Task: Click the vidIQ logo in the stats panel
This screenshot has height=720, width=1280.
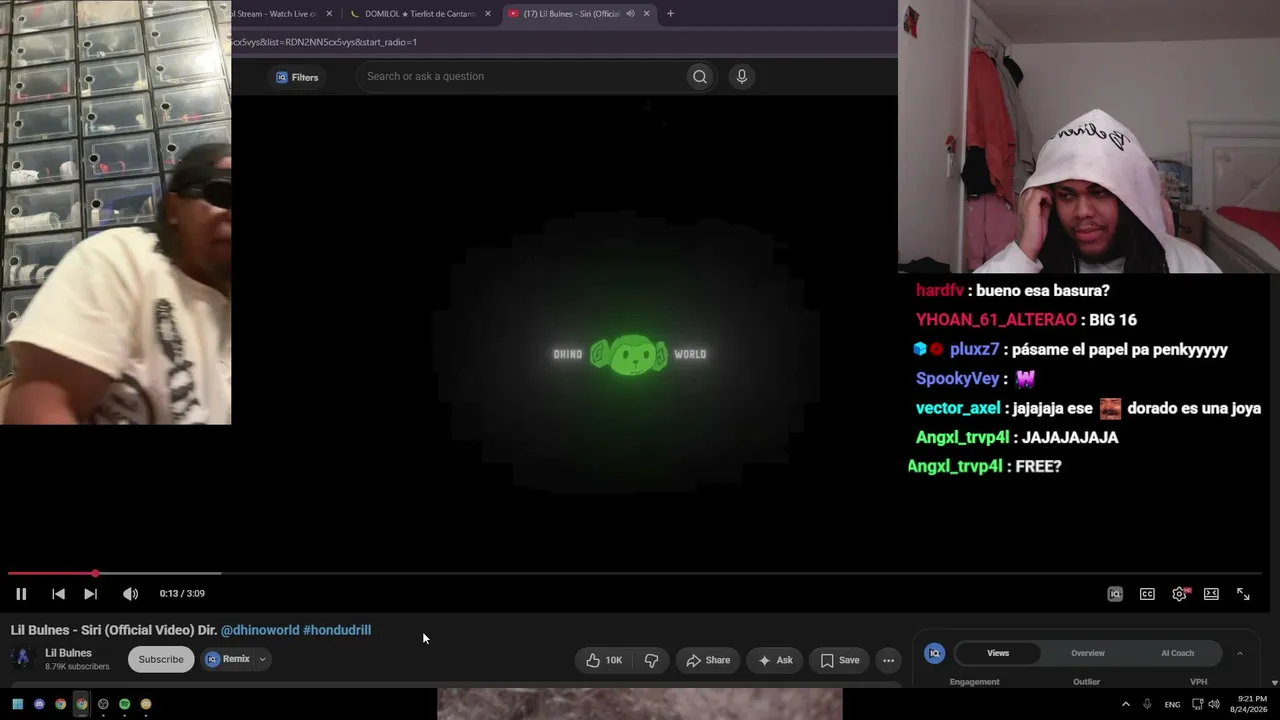Action: click(x=935, y=653)
